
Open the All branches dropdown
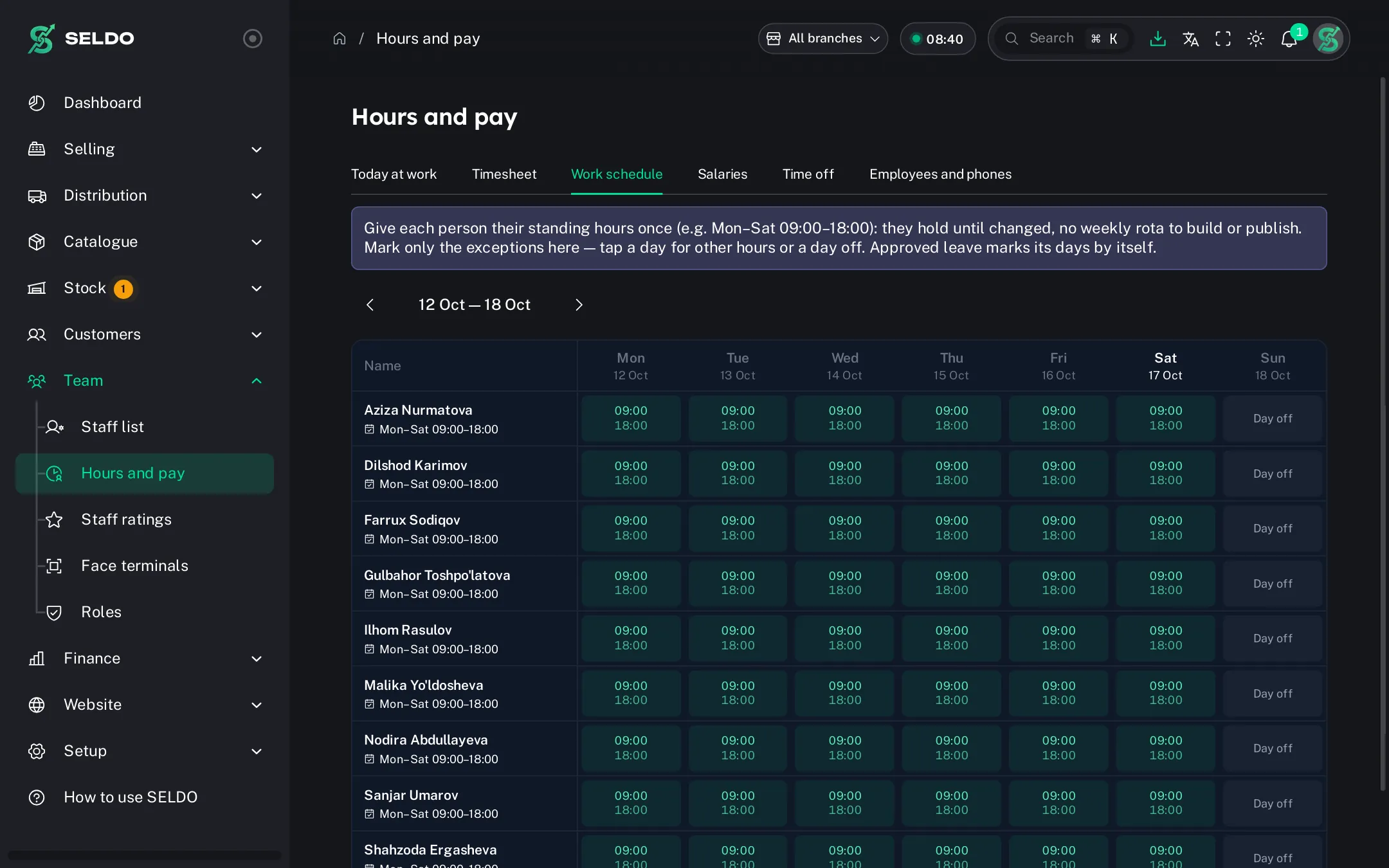[822, 39]
